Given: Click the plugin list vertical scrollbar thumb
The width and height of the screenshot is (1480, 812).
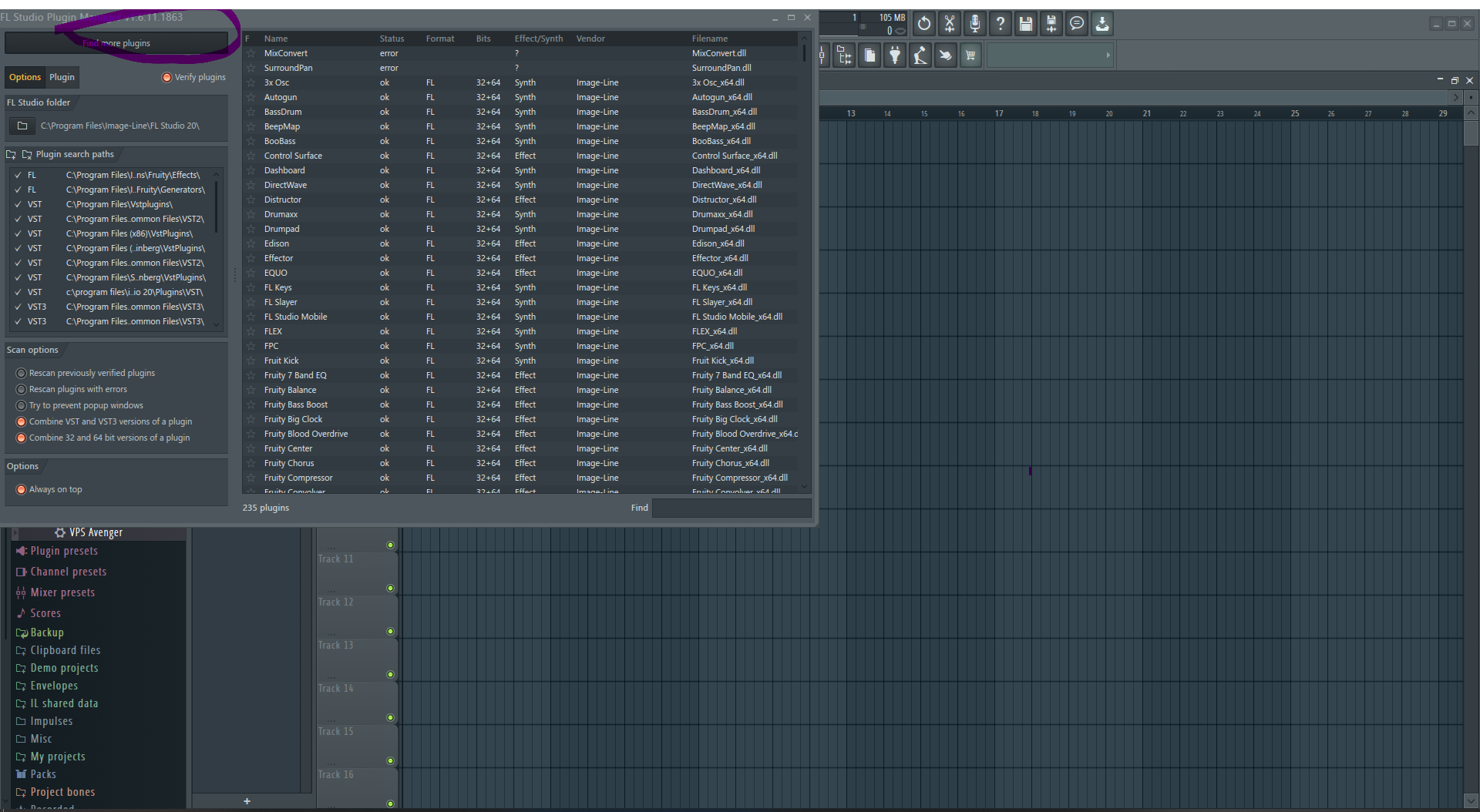Looking at the screenshot, I should [804, 53].
